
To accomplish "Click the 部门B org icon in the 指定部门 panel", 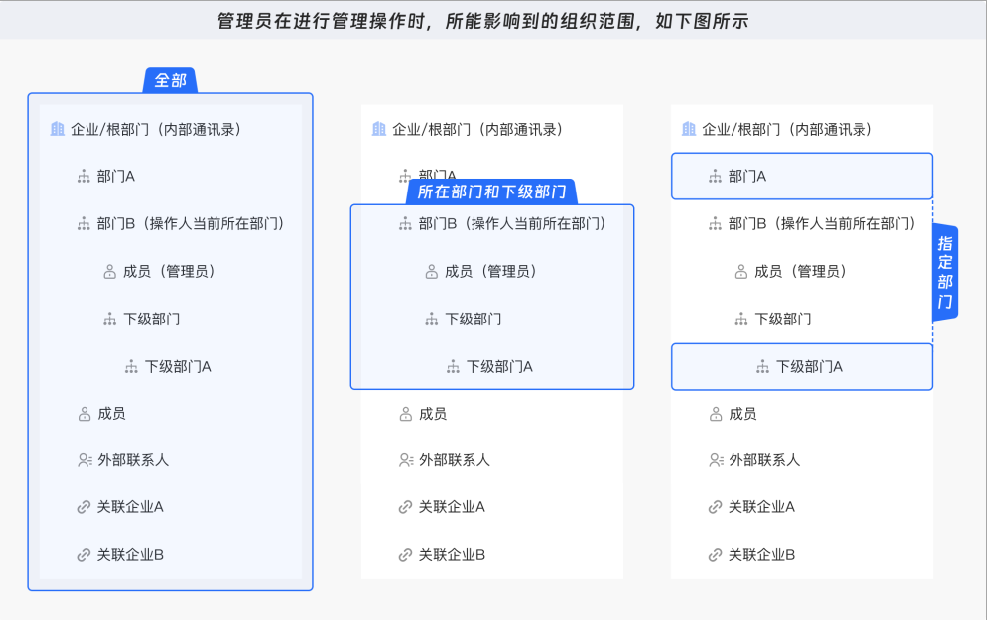I will pos(715,224).
